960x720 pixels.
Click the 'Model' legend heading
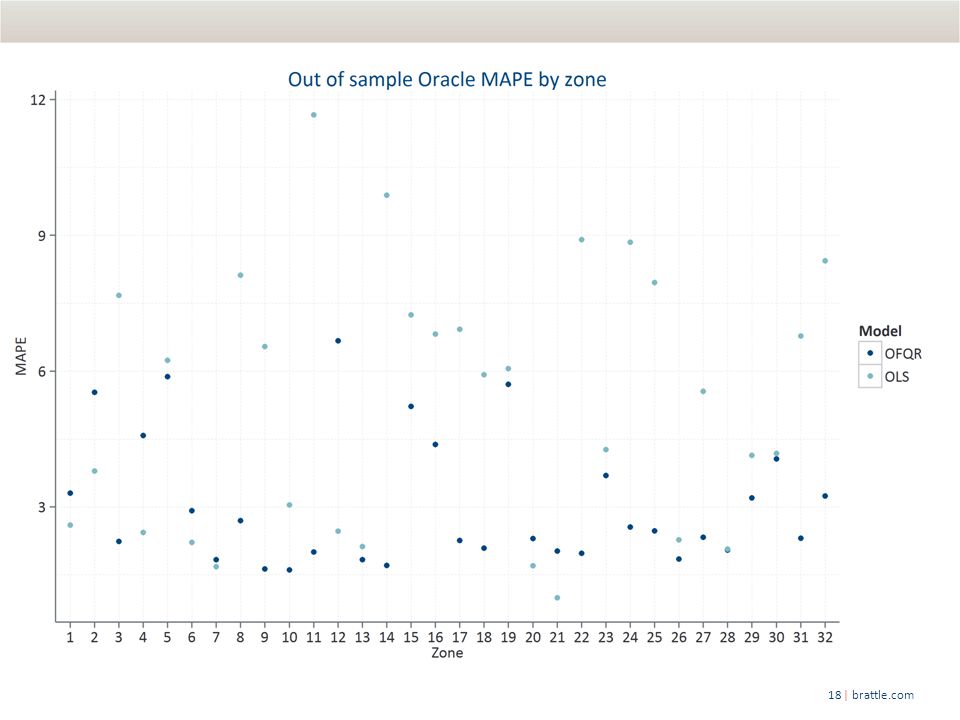coord(880,331)
